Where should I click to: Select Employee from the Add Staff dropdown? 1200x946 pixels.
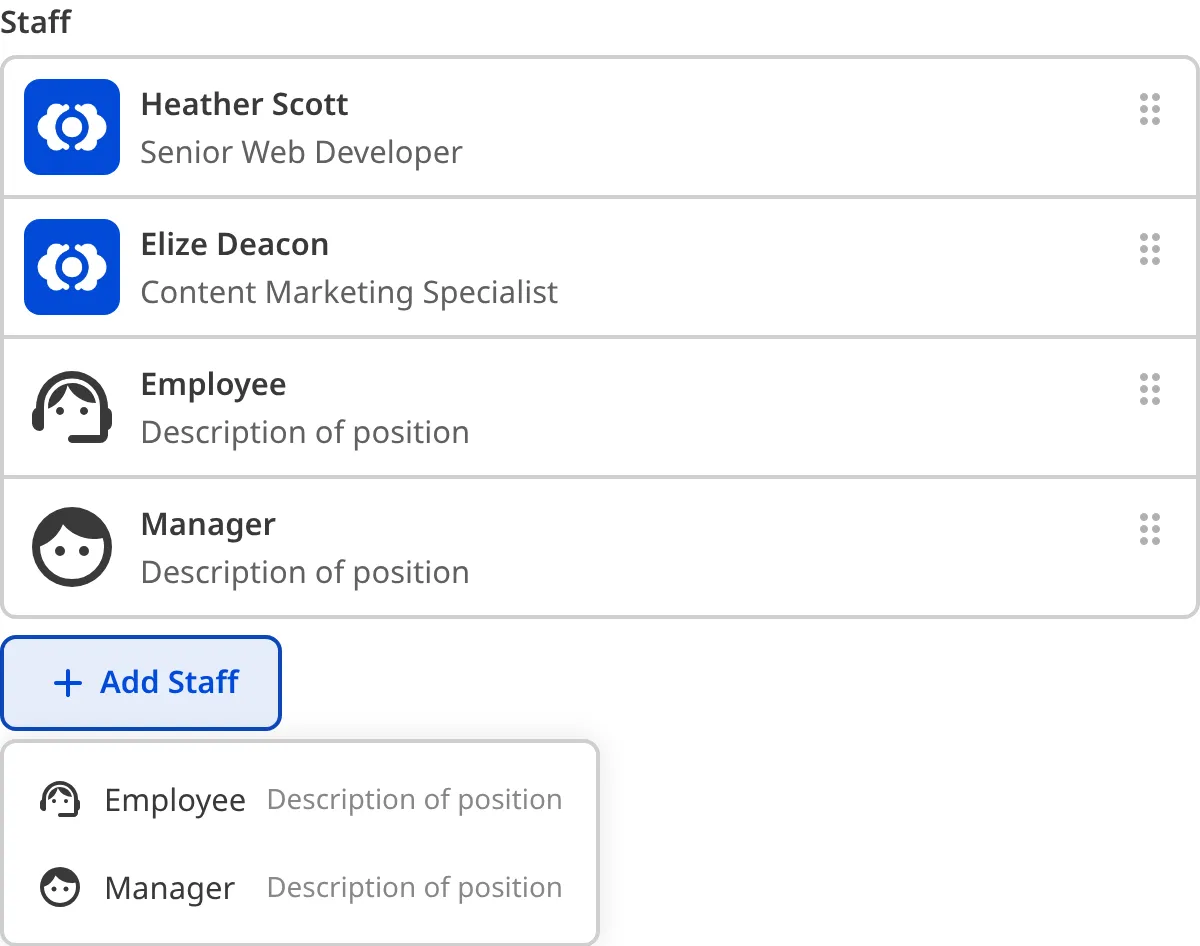pyautogui.click(x=176, y=799)
